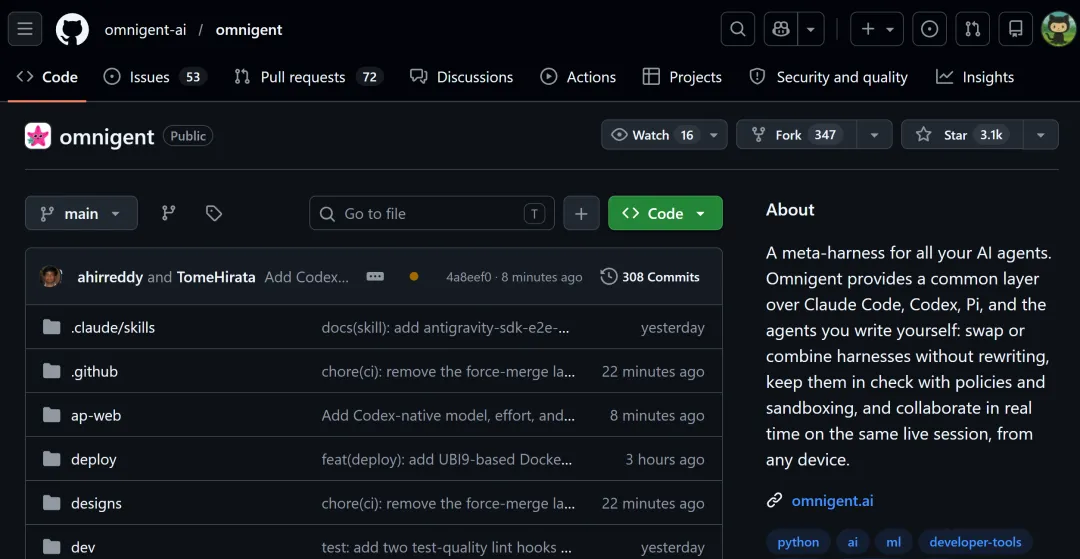
Task: Expand the Watch notification options arrow
Action: tap(714, 135)
